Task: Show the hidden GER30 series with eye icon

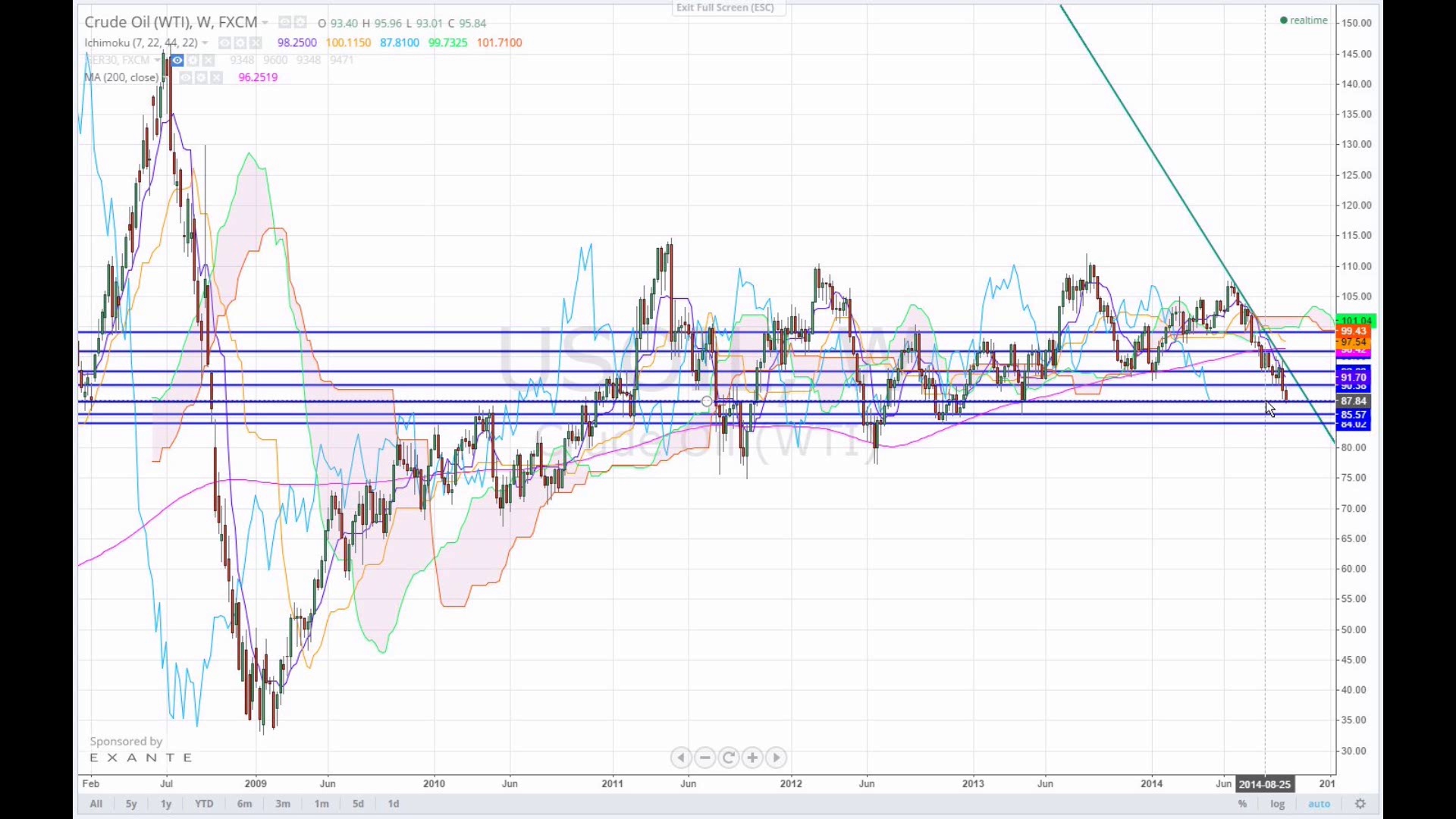Action: [x=177, y=60]
